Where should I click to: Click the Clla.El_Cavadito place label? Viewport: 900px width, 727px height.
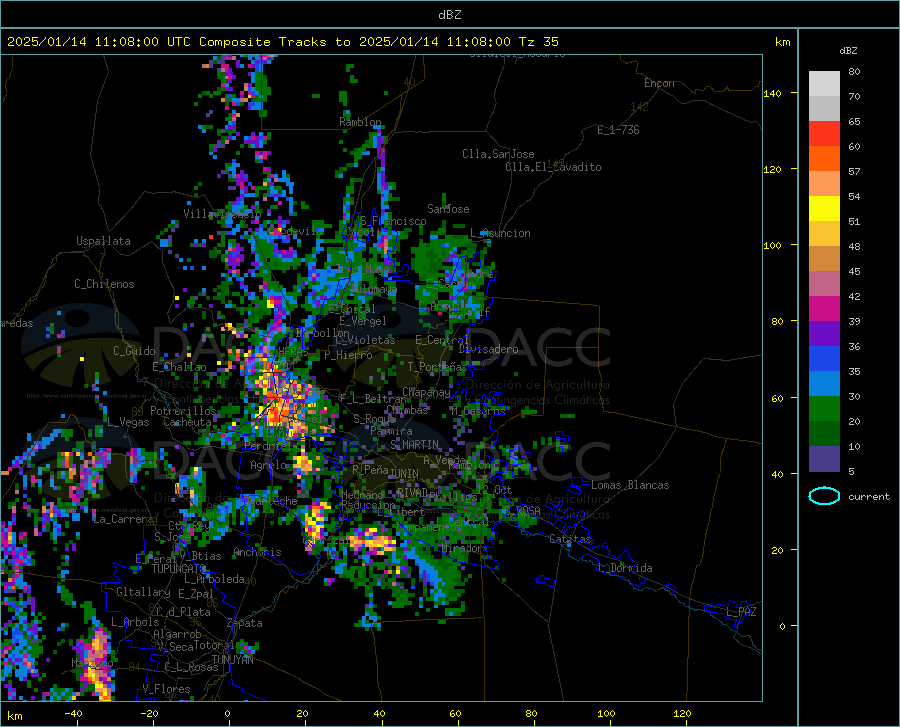pos(553,167)
